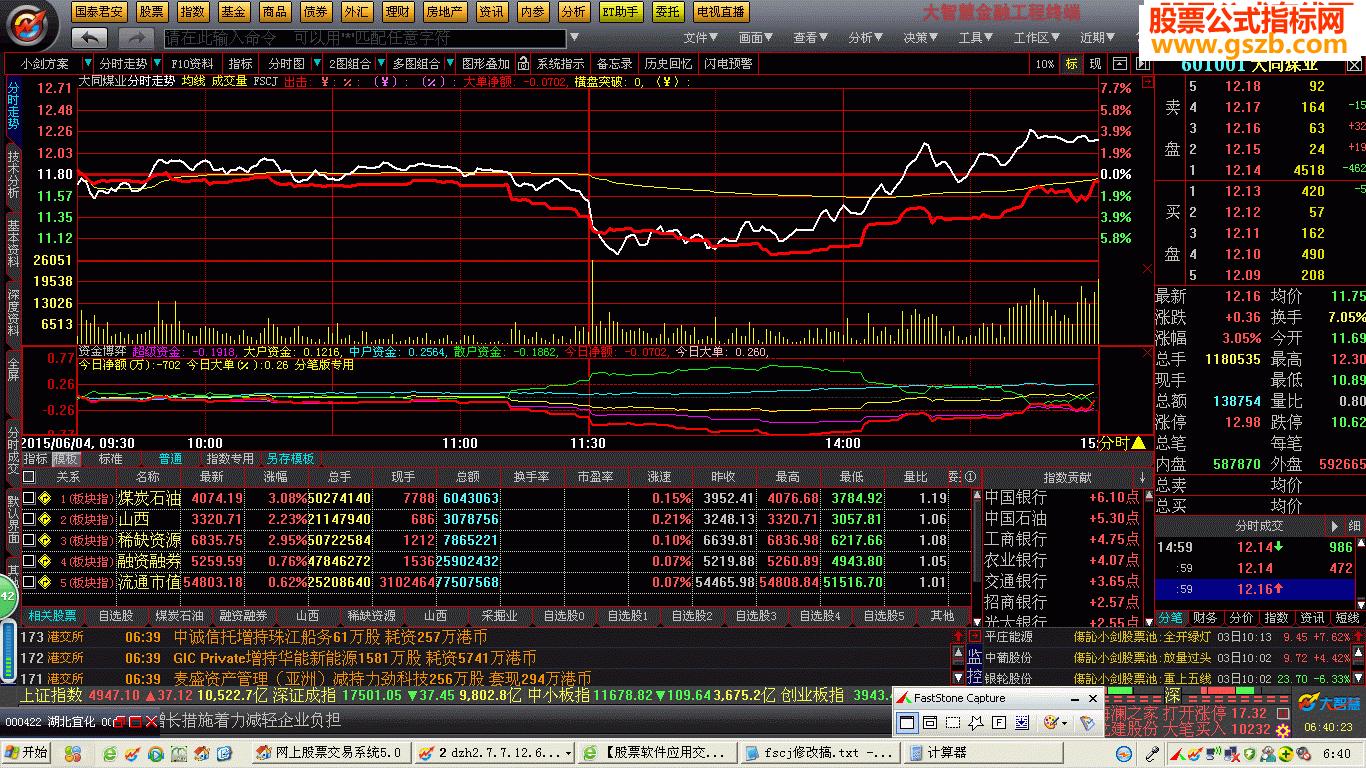The width and height of the screenshot is (1366, 768).
Task: Click FastStone Capture active window icon
Action: (x=906, y=722)
